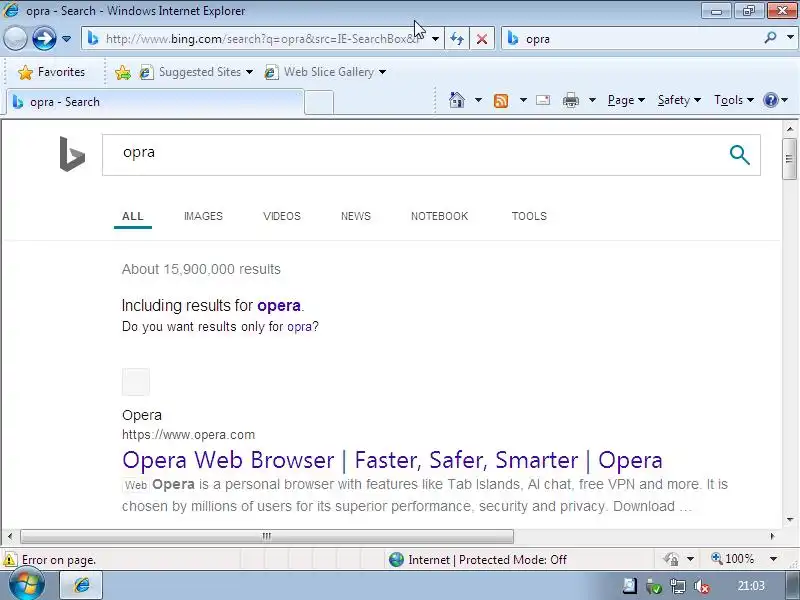Click the vertical scrollbar down arrow
This screenshot has width=800, height=600.
click(790, 520)
